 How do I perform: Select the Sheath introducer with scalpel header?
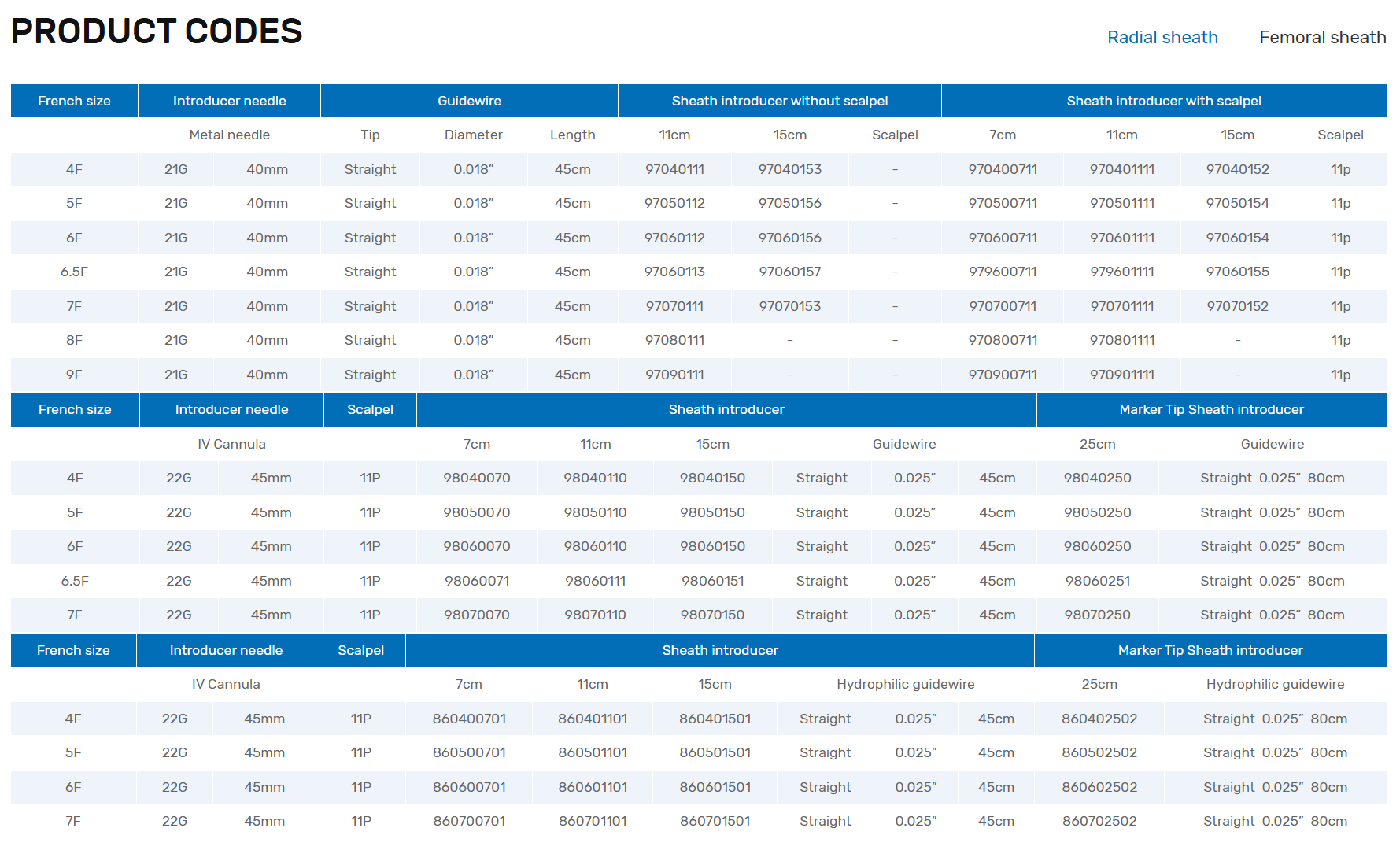[1163, 101]
